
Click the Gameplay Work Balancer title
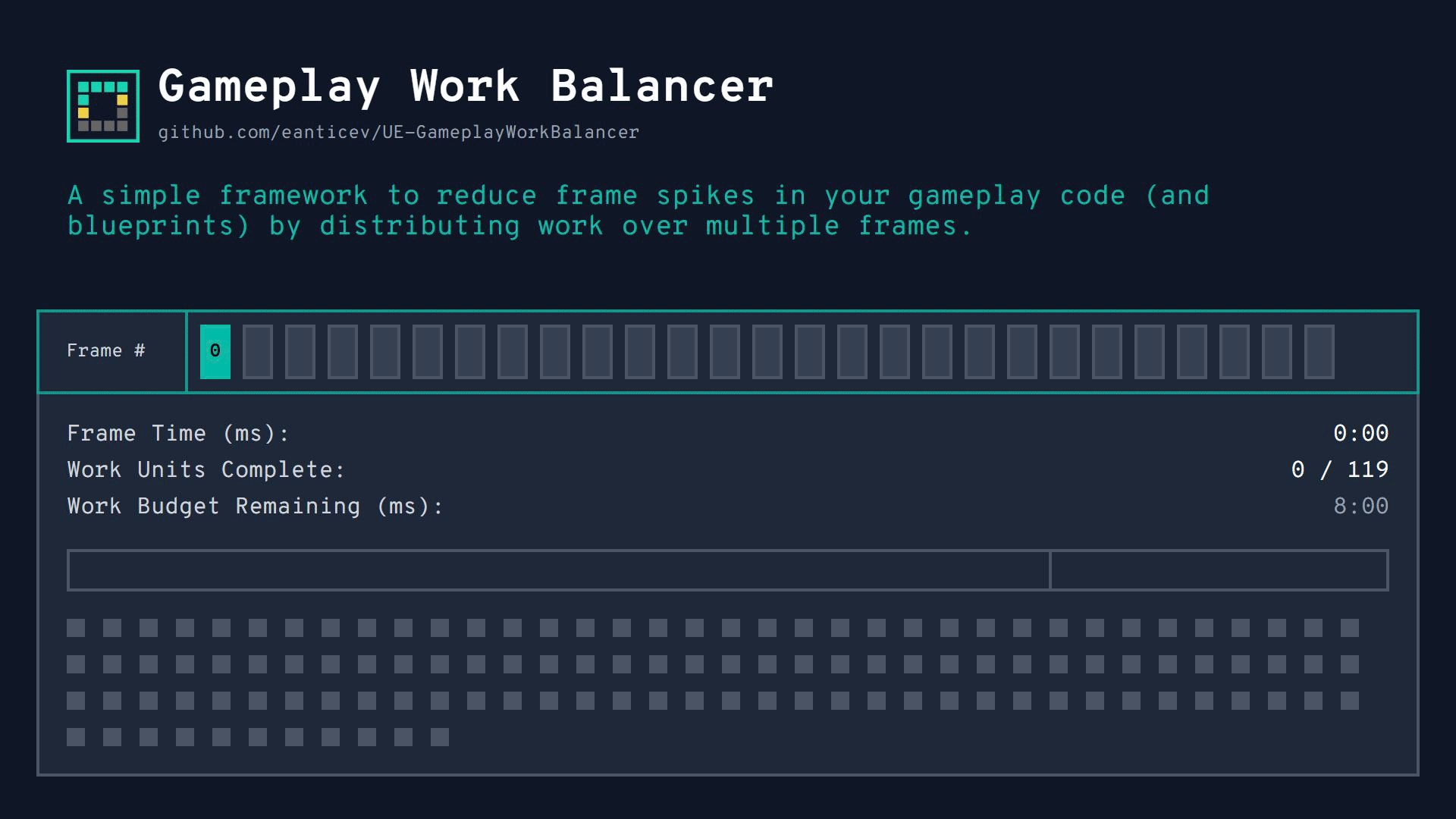point(466,86)
